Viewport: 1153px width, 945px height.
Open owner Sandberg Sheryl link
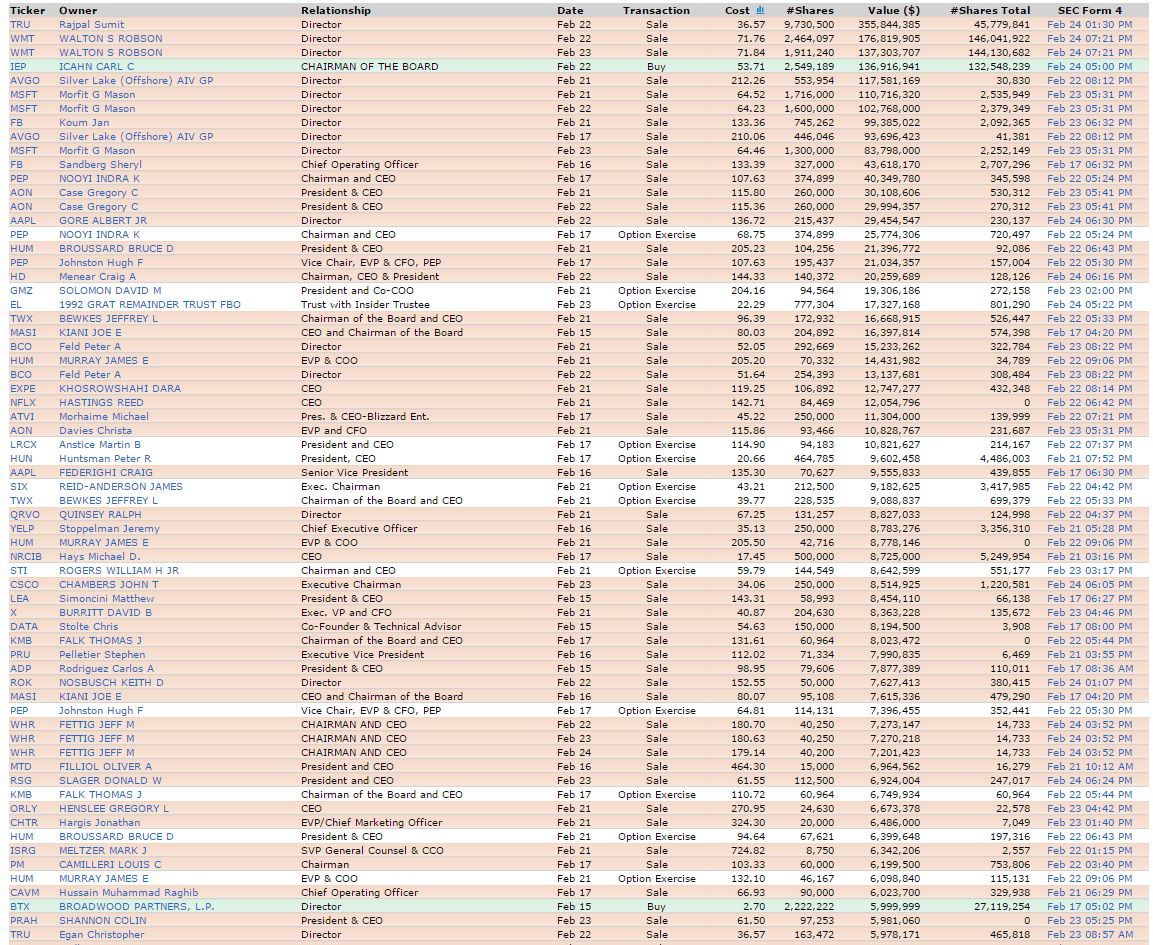coord(100,165)
